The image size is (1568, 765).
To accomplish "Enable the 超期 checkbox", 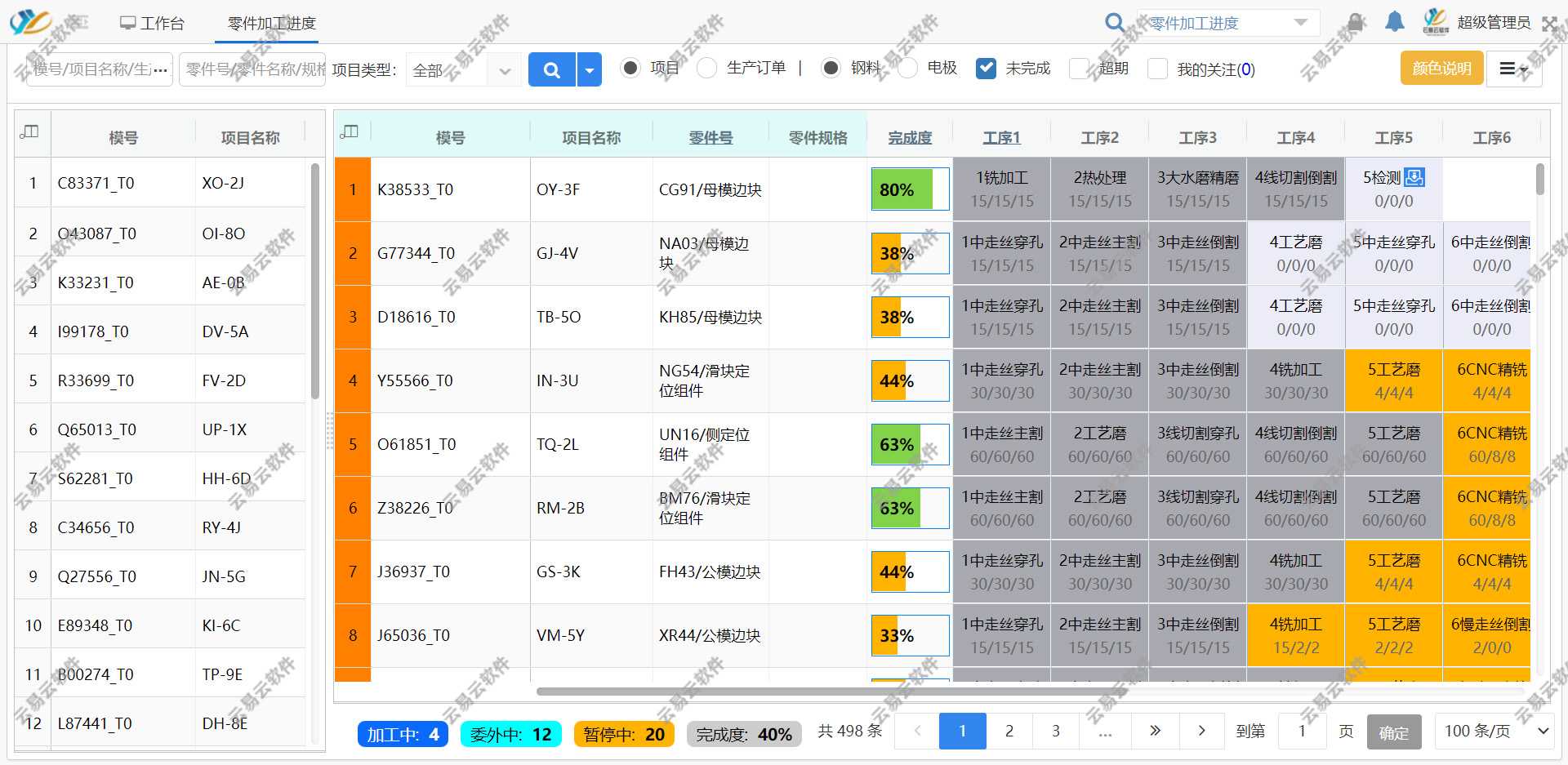I will 1080,69.
